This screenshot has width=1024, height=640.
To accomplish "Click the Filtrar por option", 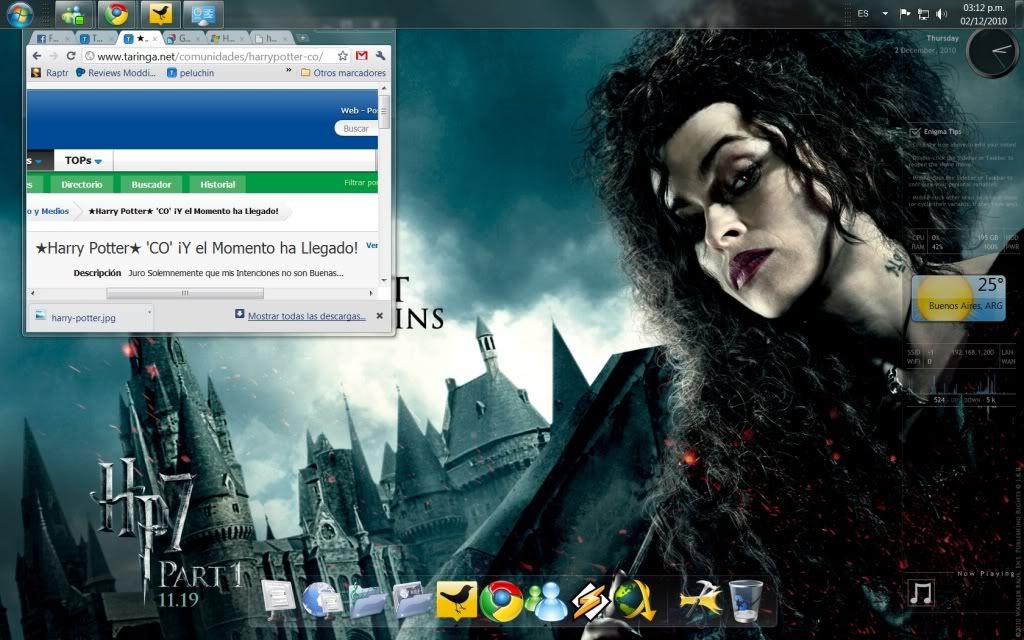I will [360, 183].
